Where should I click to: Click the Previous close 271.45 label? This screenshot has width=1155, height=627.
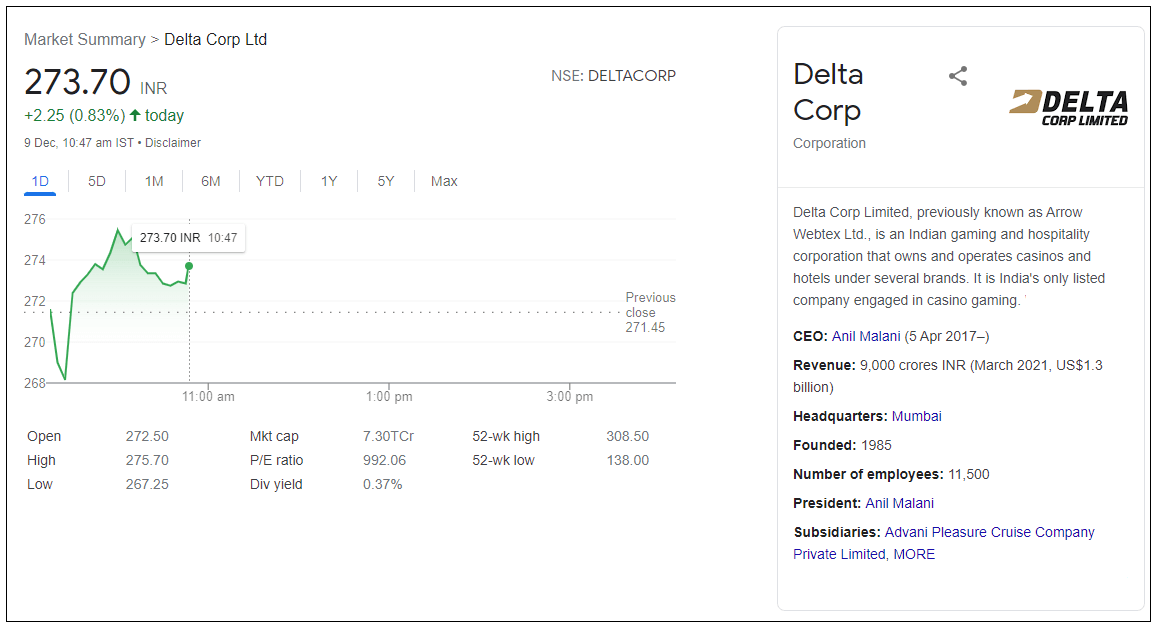point(650,312)
